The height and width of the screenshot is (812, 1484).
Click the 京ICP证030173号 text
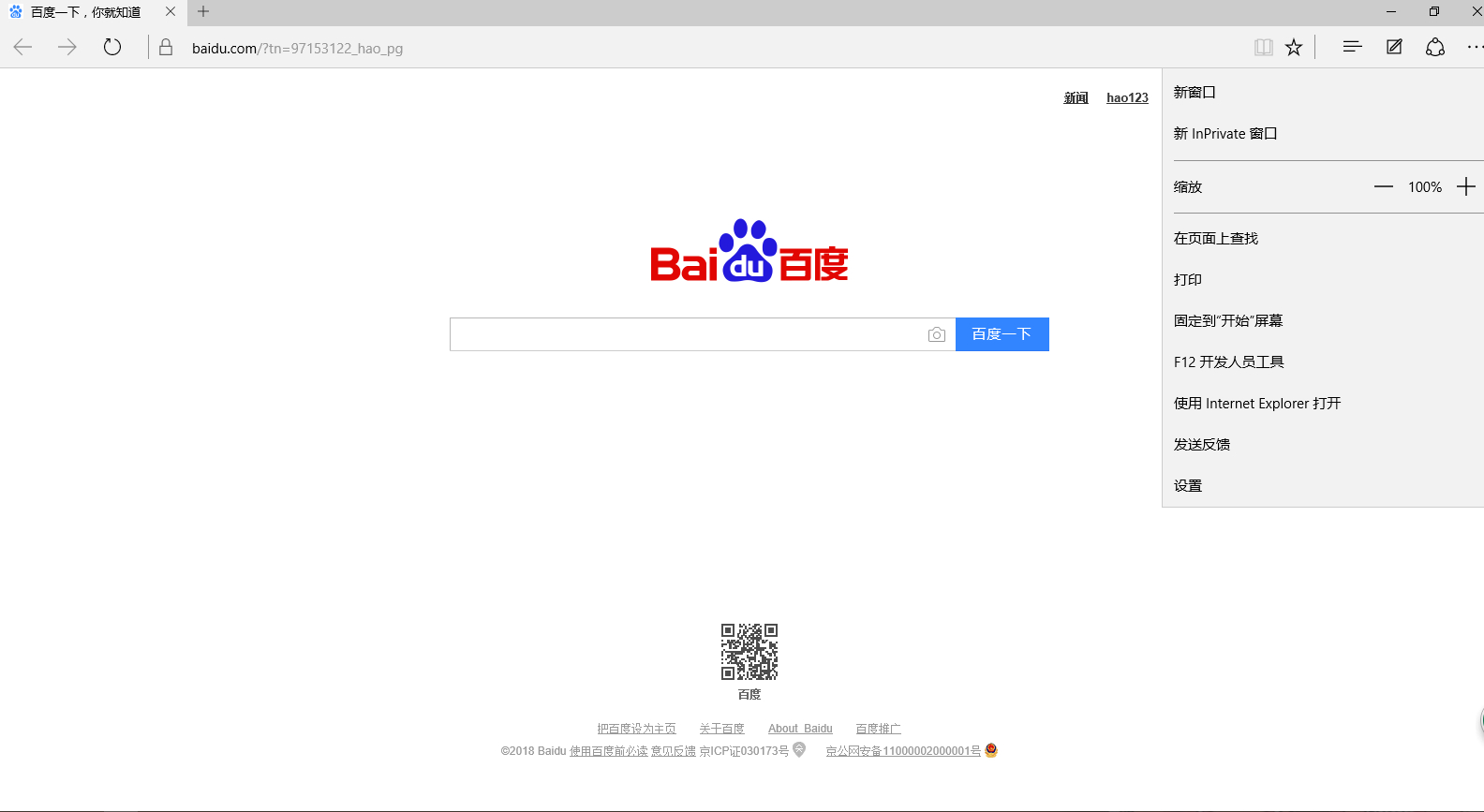pos(744,751)
